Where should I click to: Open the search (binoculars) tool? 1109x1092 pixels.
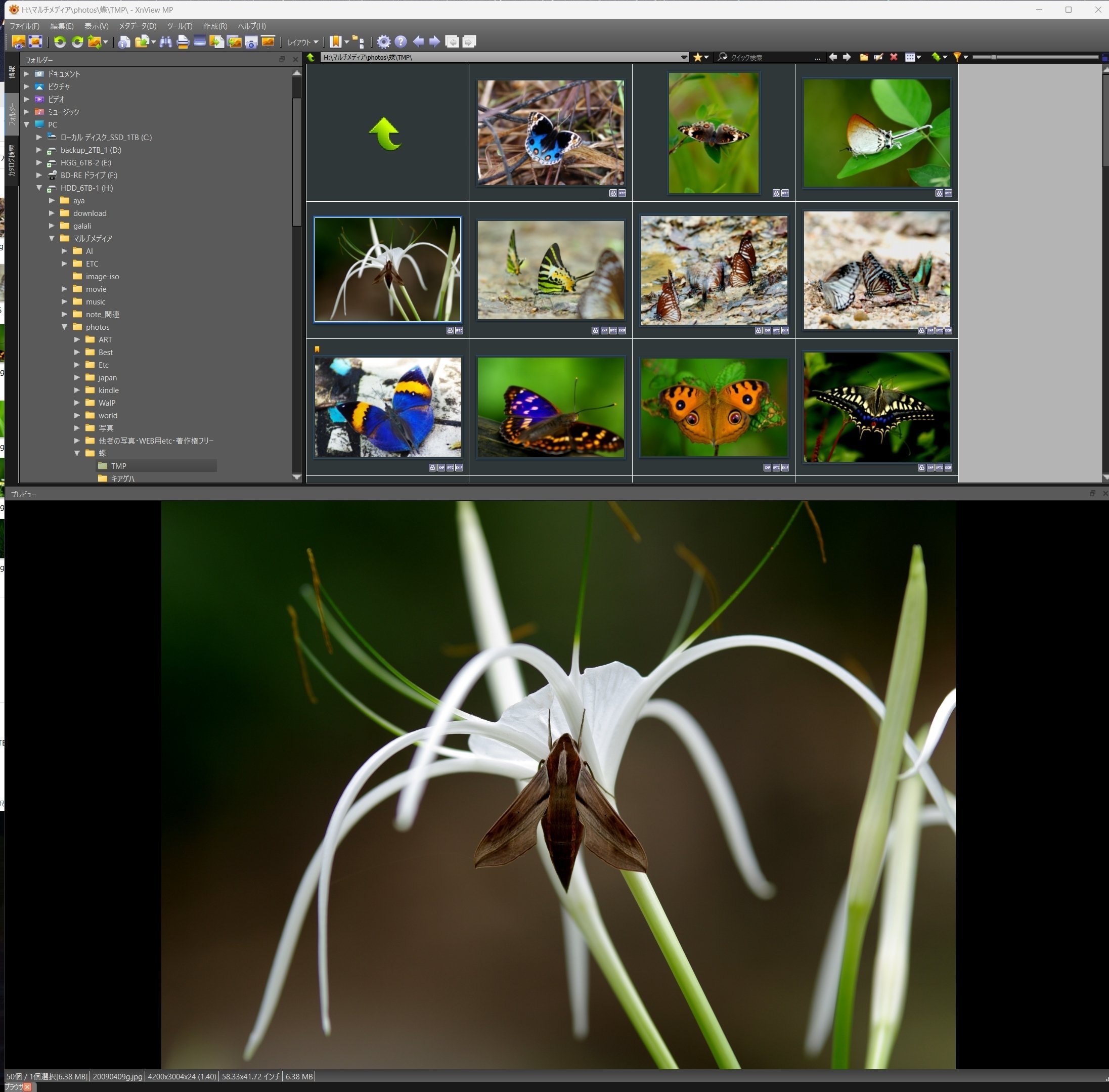click(166, 41)
